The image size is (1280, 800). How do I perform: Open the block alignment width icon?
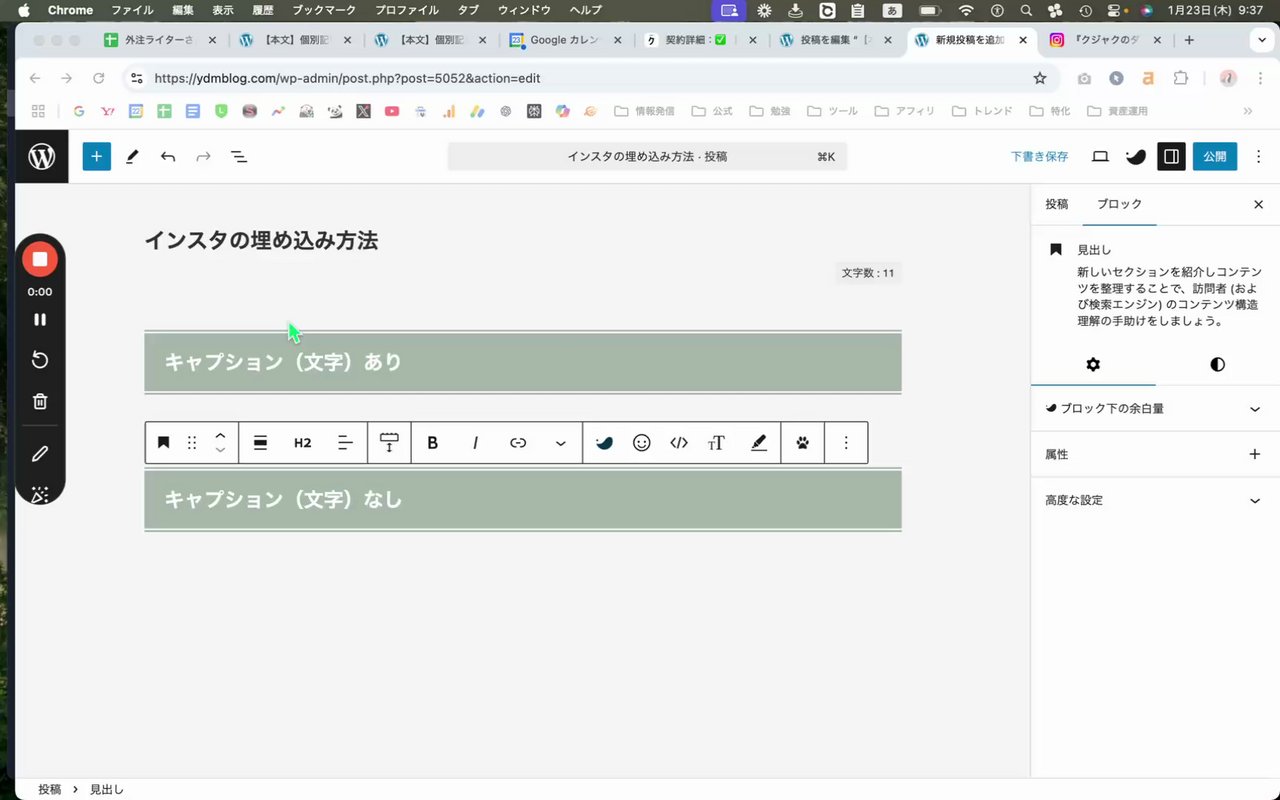(260, 442)
